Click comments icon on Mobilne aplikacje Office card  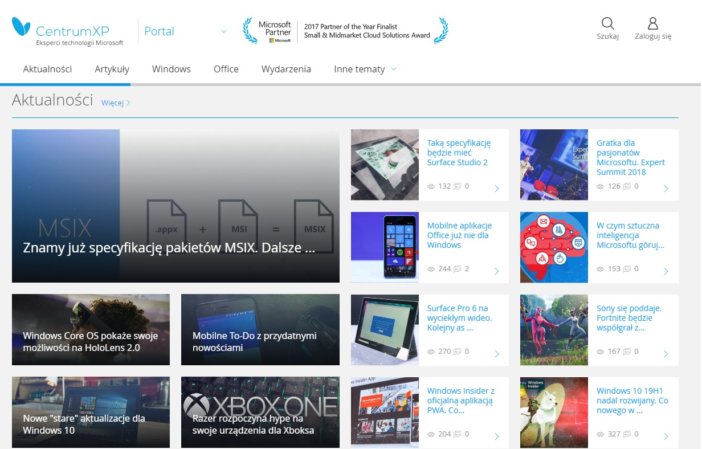coord(457,269)
